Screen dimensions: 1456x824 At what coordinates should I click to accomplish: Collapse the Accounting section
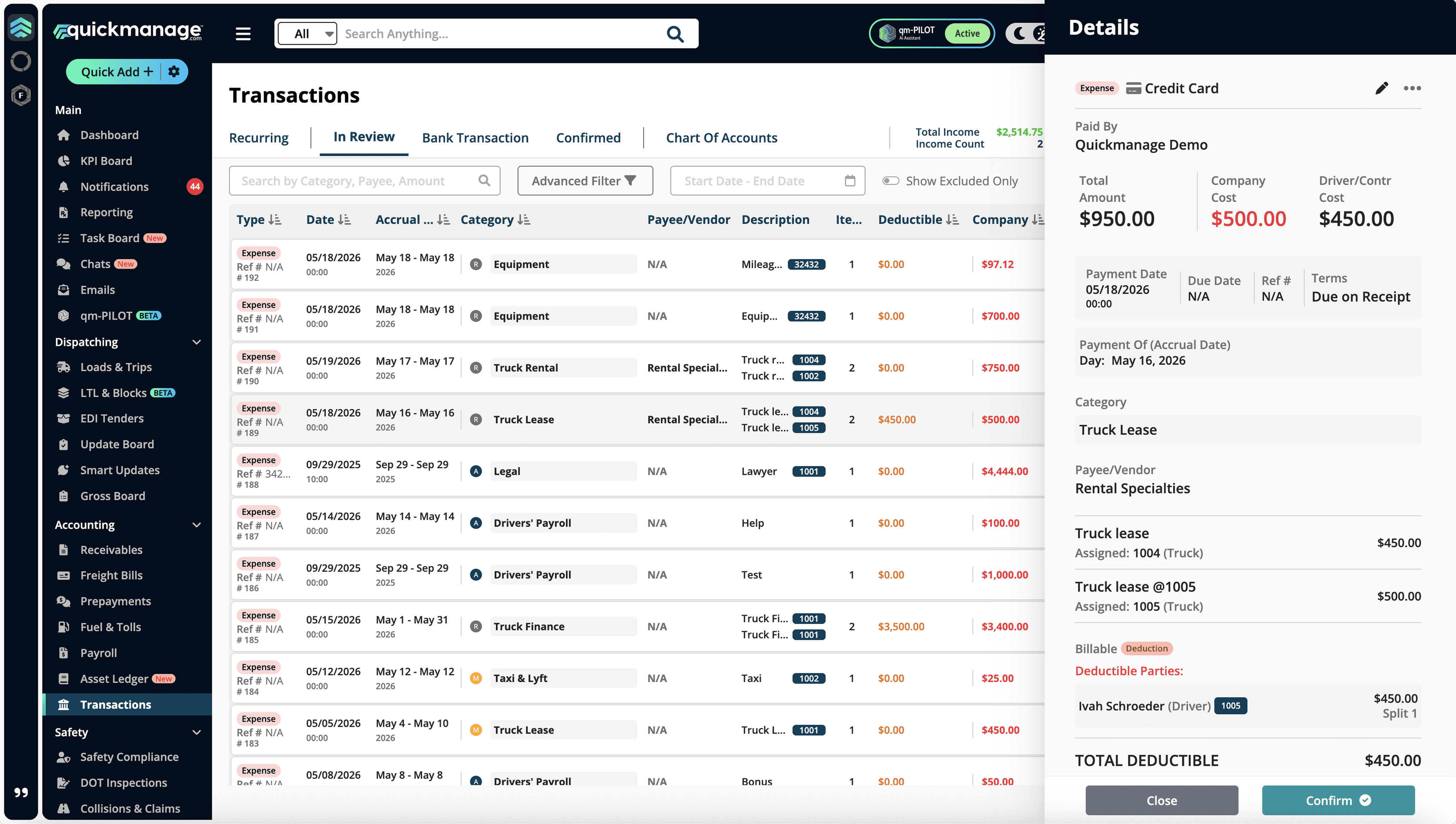coord(197,524)
